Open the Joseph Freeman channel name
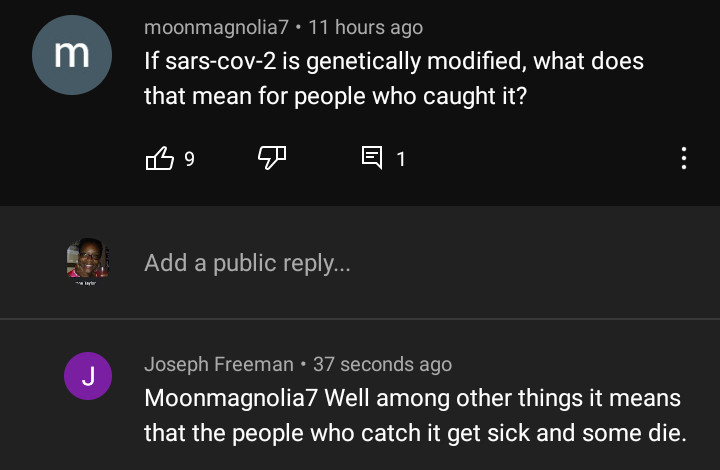Image resolution: width=720 pixels, height=470 pixels. click(x=219, y=365)
